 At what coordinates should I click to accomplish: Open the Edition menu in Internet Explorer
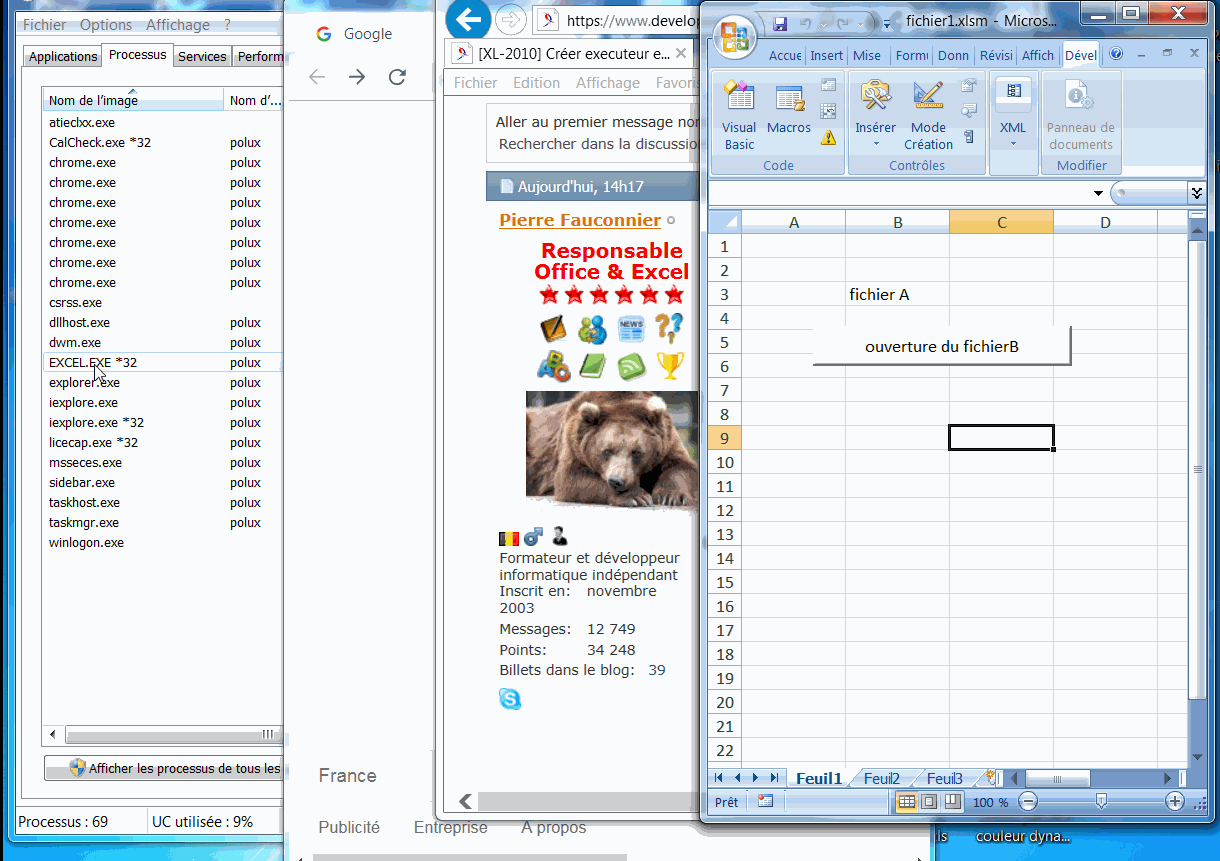(537, 83)
